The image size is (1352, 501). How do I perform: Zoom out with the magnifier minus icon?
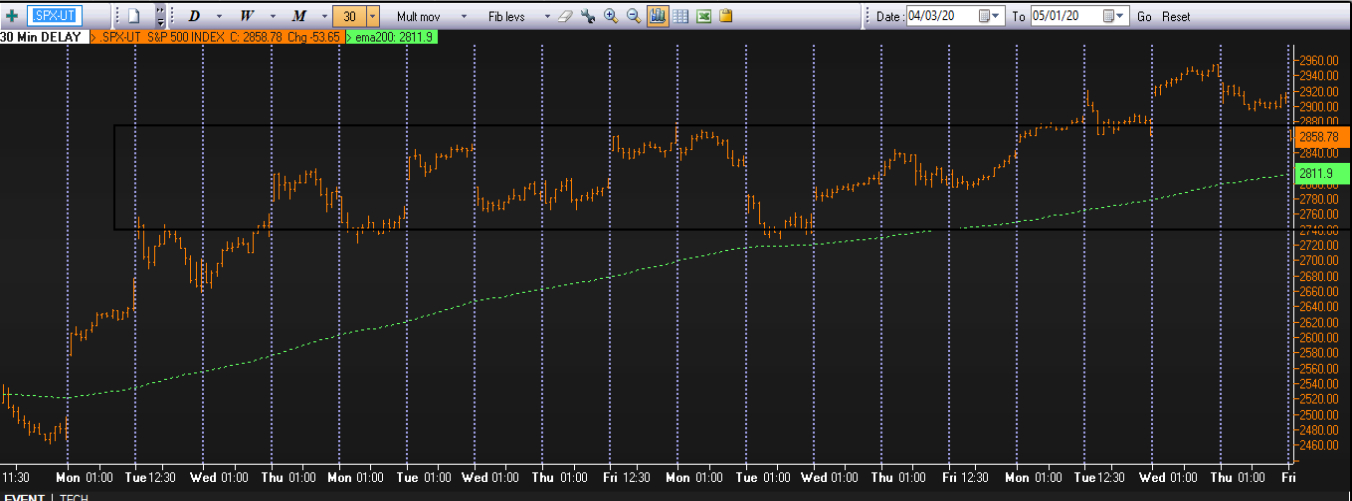click(x=634, y=16)
